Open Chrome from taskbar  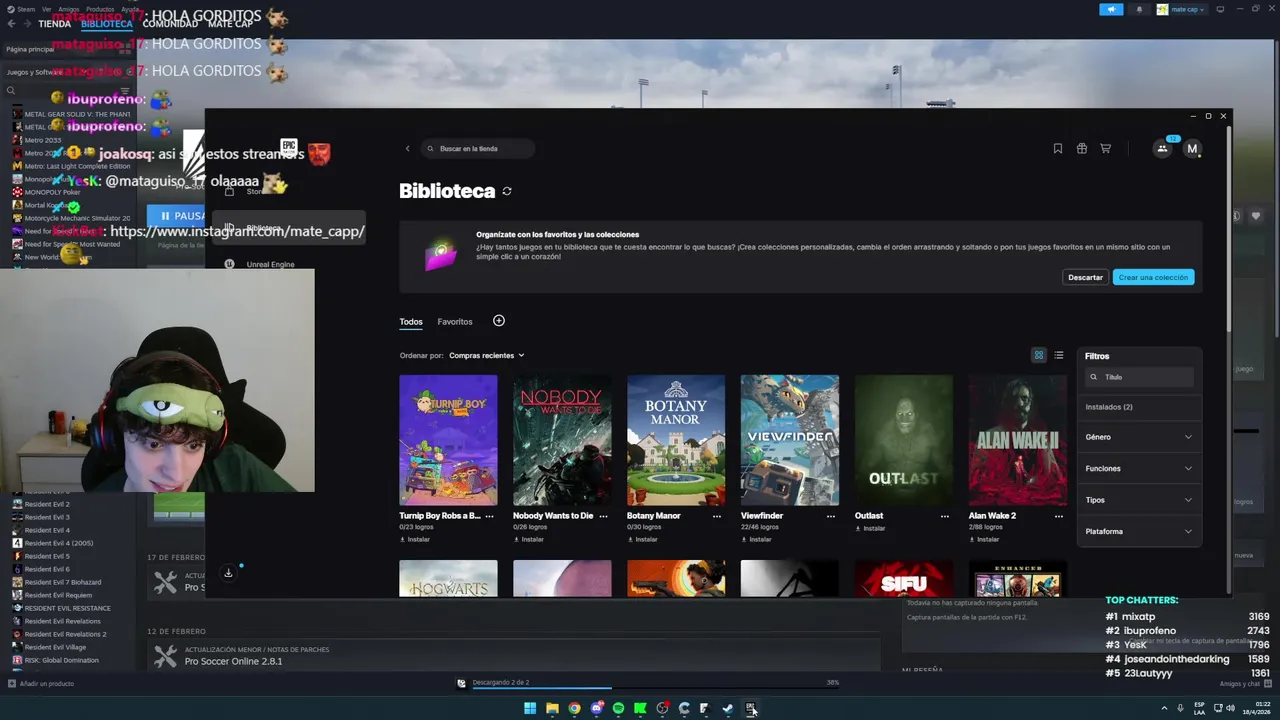[x=574, y=709]
